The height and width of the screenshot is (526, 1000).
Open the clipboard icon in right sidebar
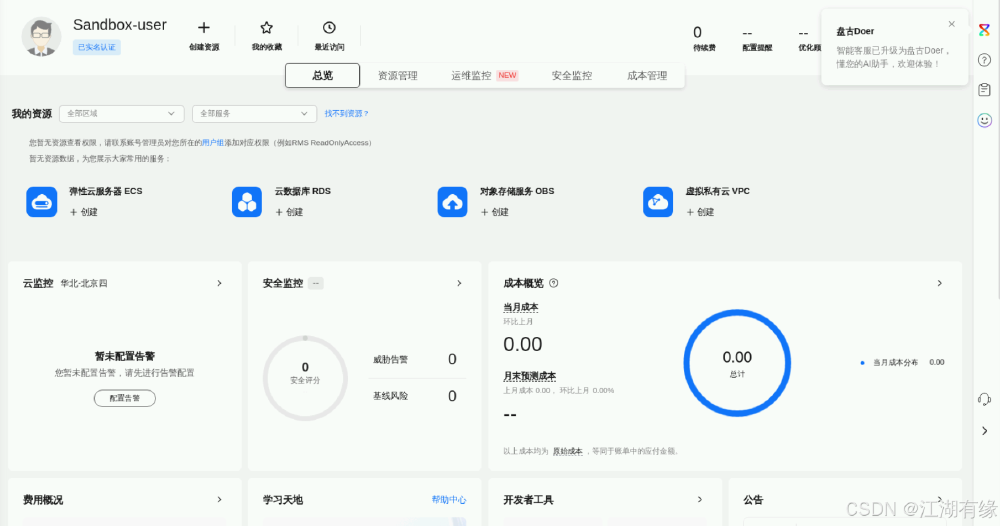tap(985, 90)
